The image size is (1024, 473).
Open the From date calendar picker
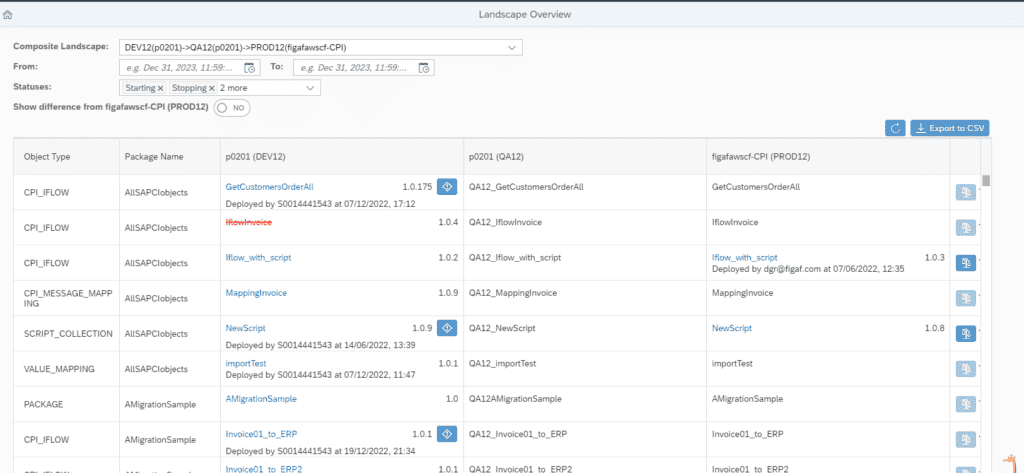coord(249,67)
